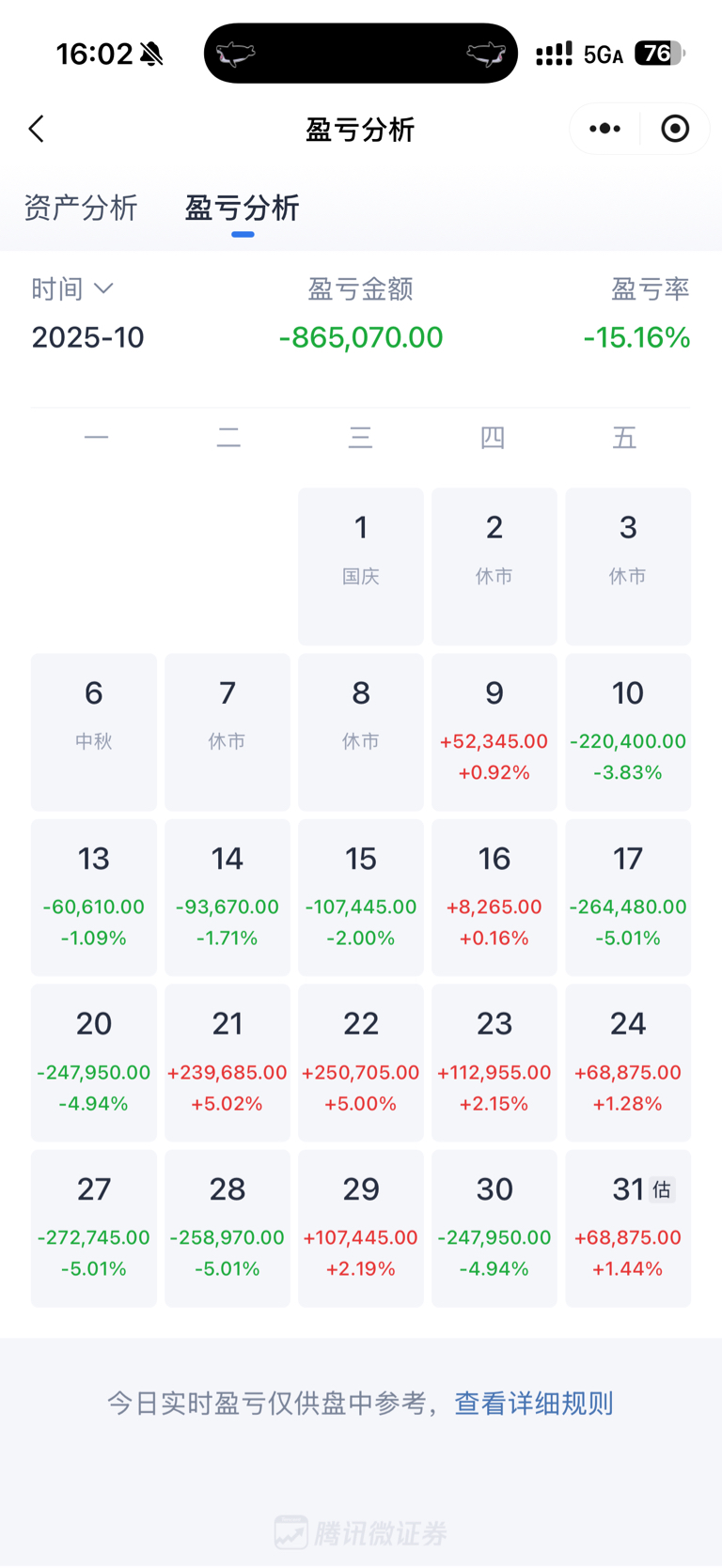Tap the 估 estimate badge on day 31

(x=662, y=1189)
